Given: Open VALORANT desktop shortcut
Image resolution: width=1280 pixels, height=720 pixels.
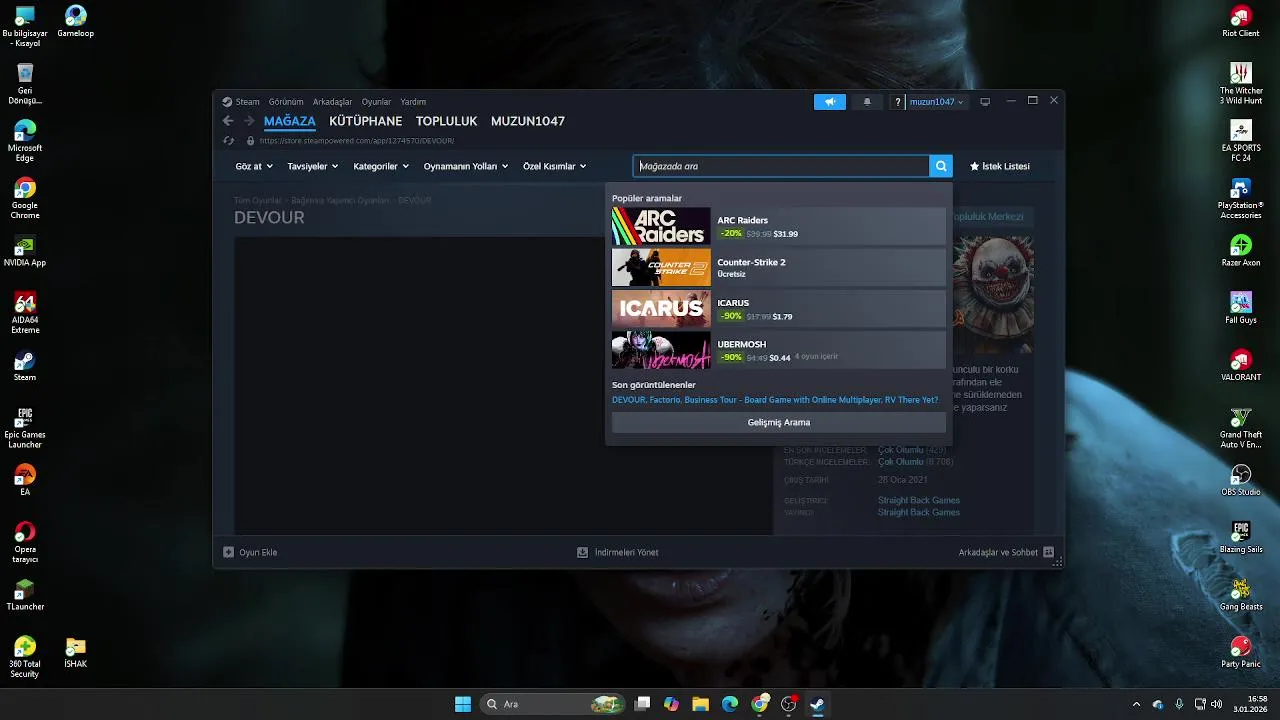Looking at the screenshot, I should pyautogui.click(x=1241, y=365).
